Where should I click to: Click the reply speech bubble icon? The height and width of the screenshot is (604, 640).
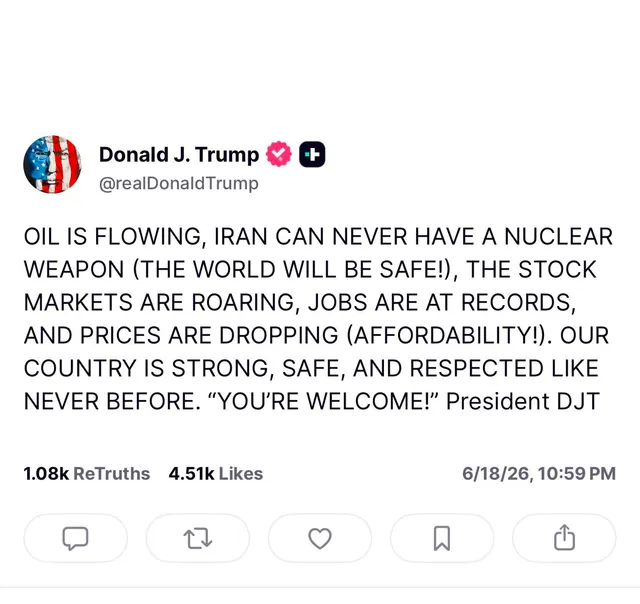76,538
